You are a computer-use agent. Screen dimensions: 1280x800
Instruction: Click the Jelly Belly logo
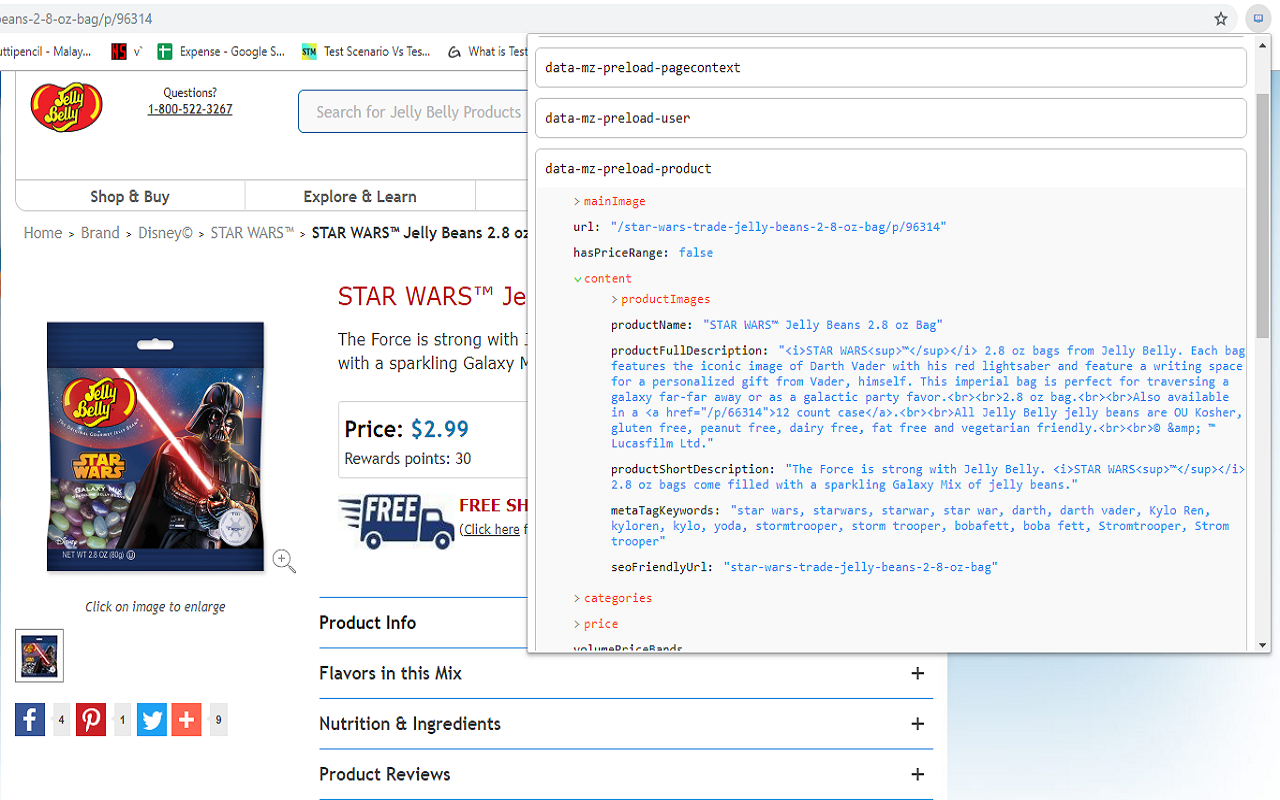coord(65,105)
